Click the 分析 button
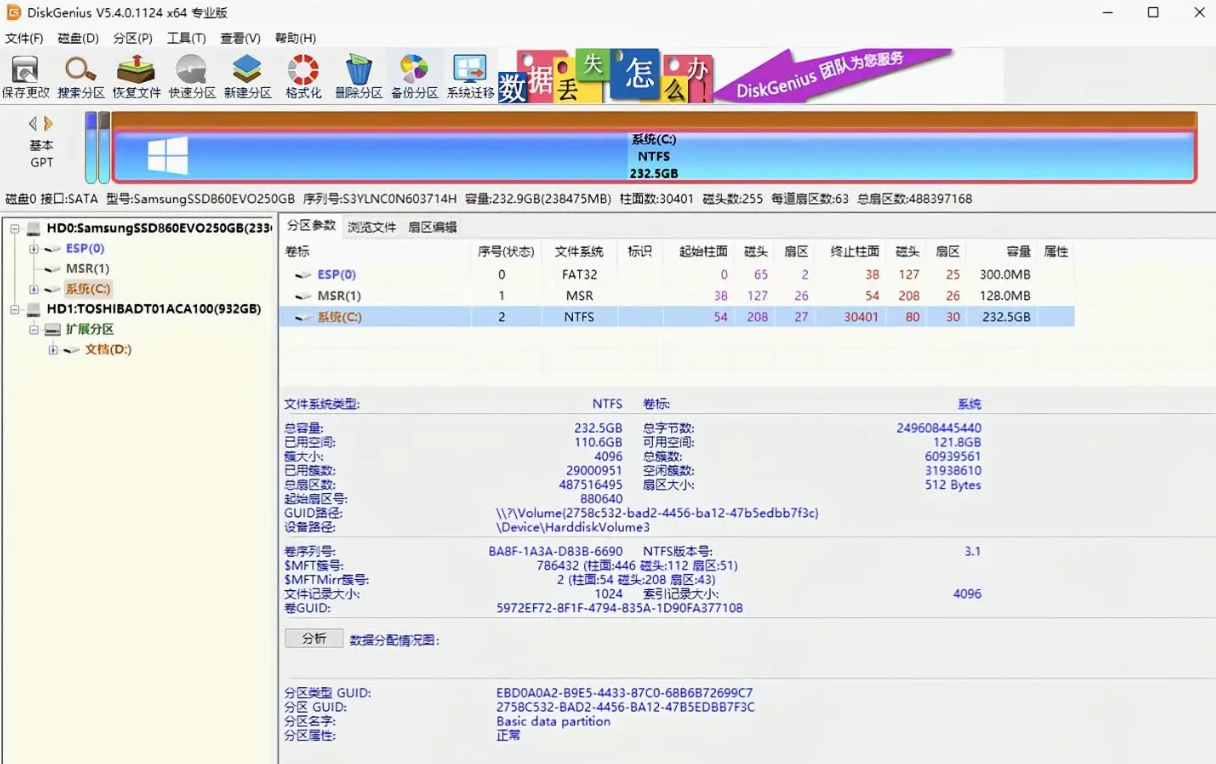Screen dimensions: 1216x764 [314, 638]
